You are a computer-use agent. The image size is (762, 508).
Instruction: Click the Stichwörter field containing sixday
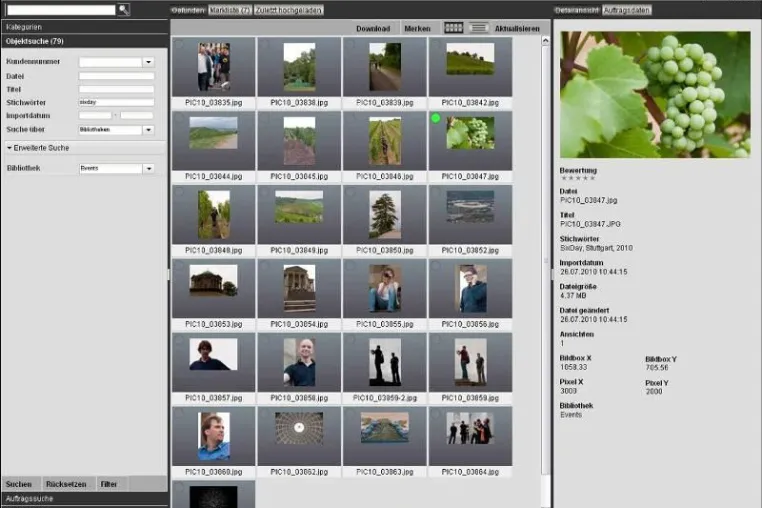[117, 103]
